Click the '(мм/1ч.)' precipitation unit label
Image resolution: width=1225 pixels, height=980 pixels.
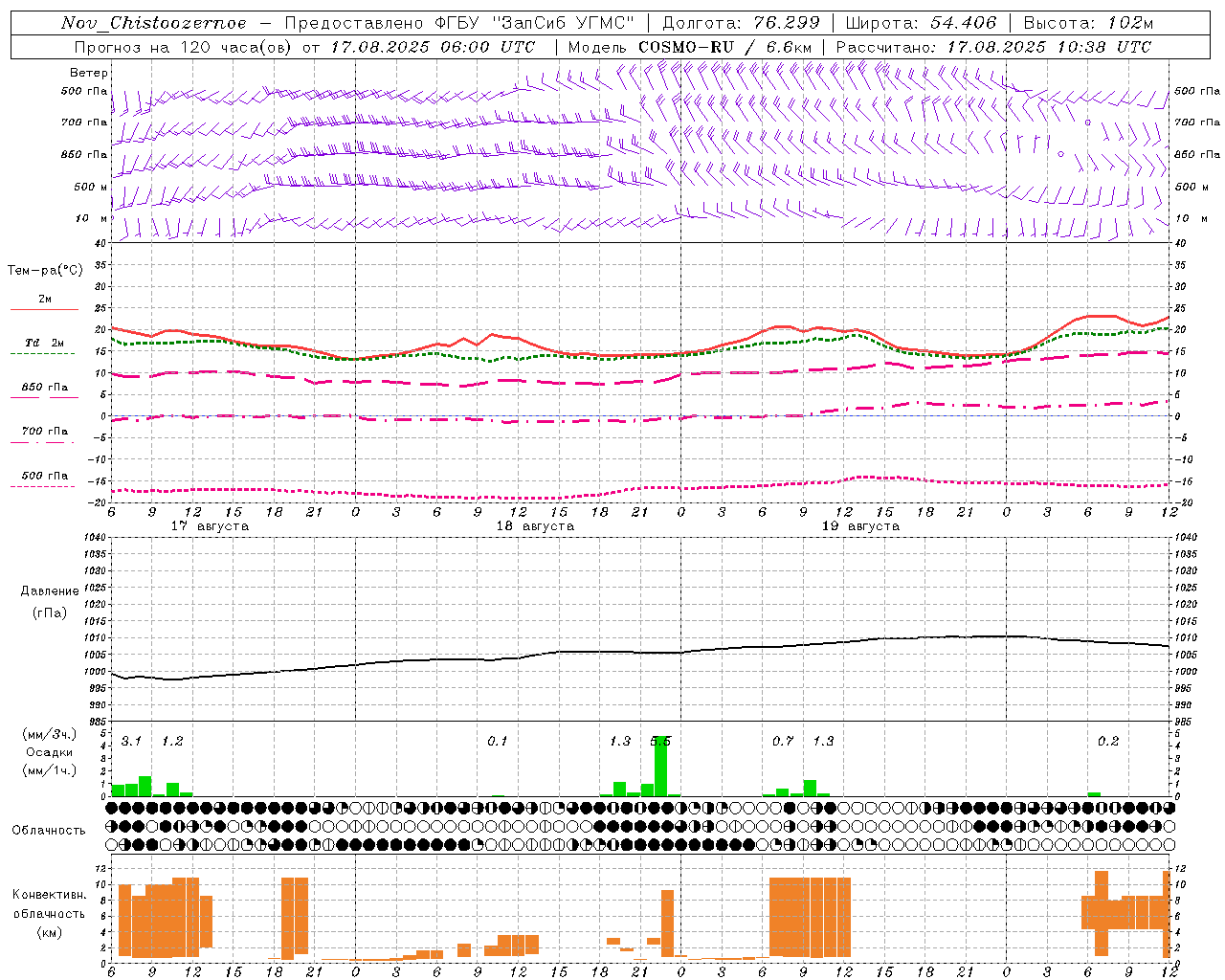(50, 770)
